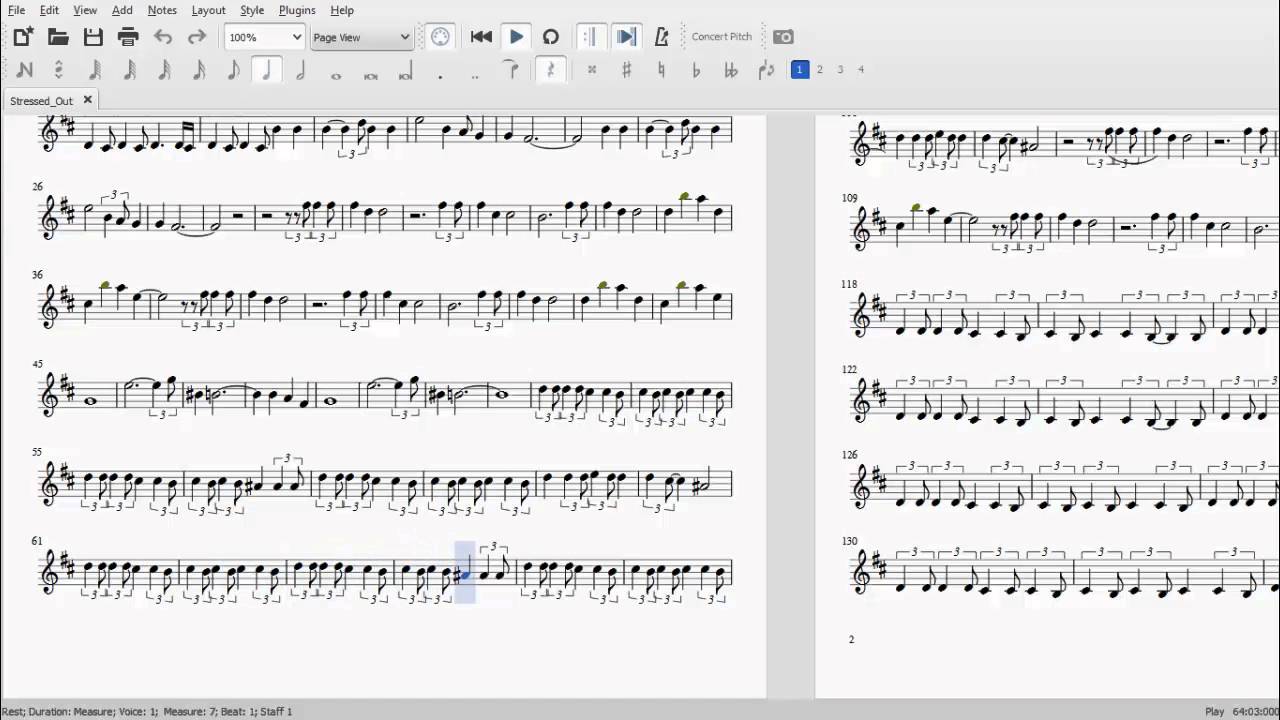
Task: Apply double flat accidental
Action: tap(731, 70)
